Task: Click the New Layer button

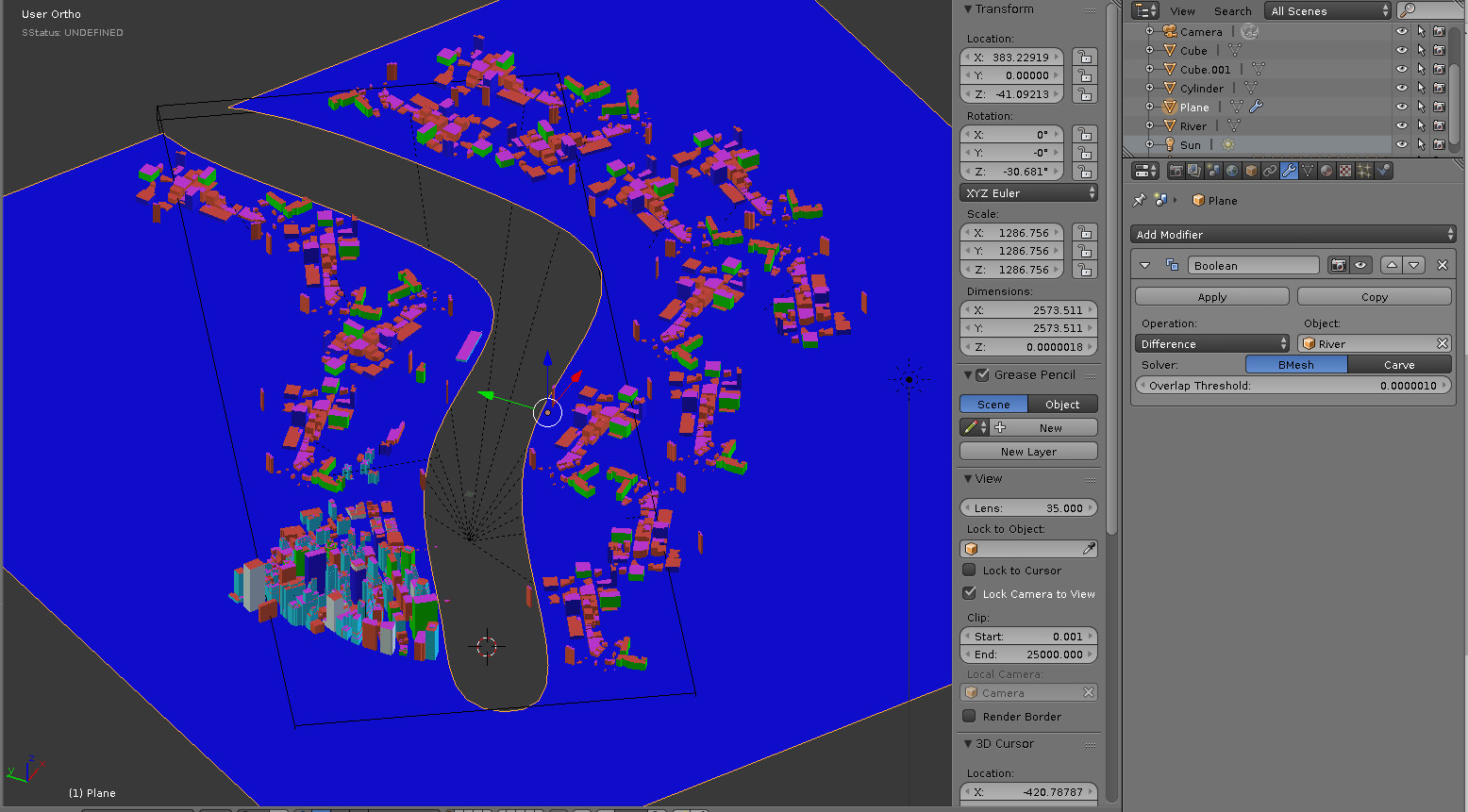Action: click(1028, 451)
